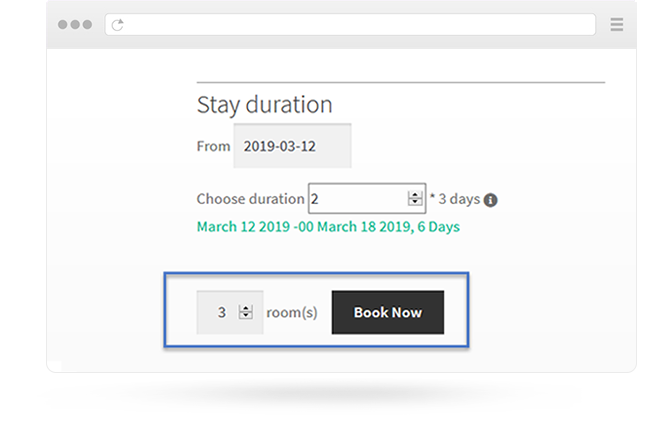Click the middle gray window dot
The image size is (667, 424).
pos(75,25)
